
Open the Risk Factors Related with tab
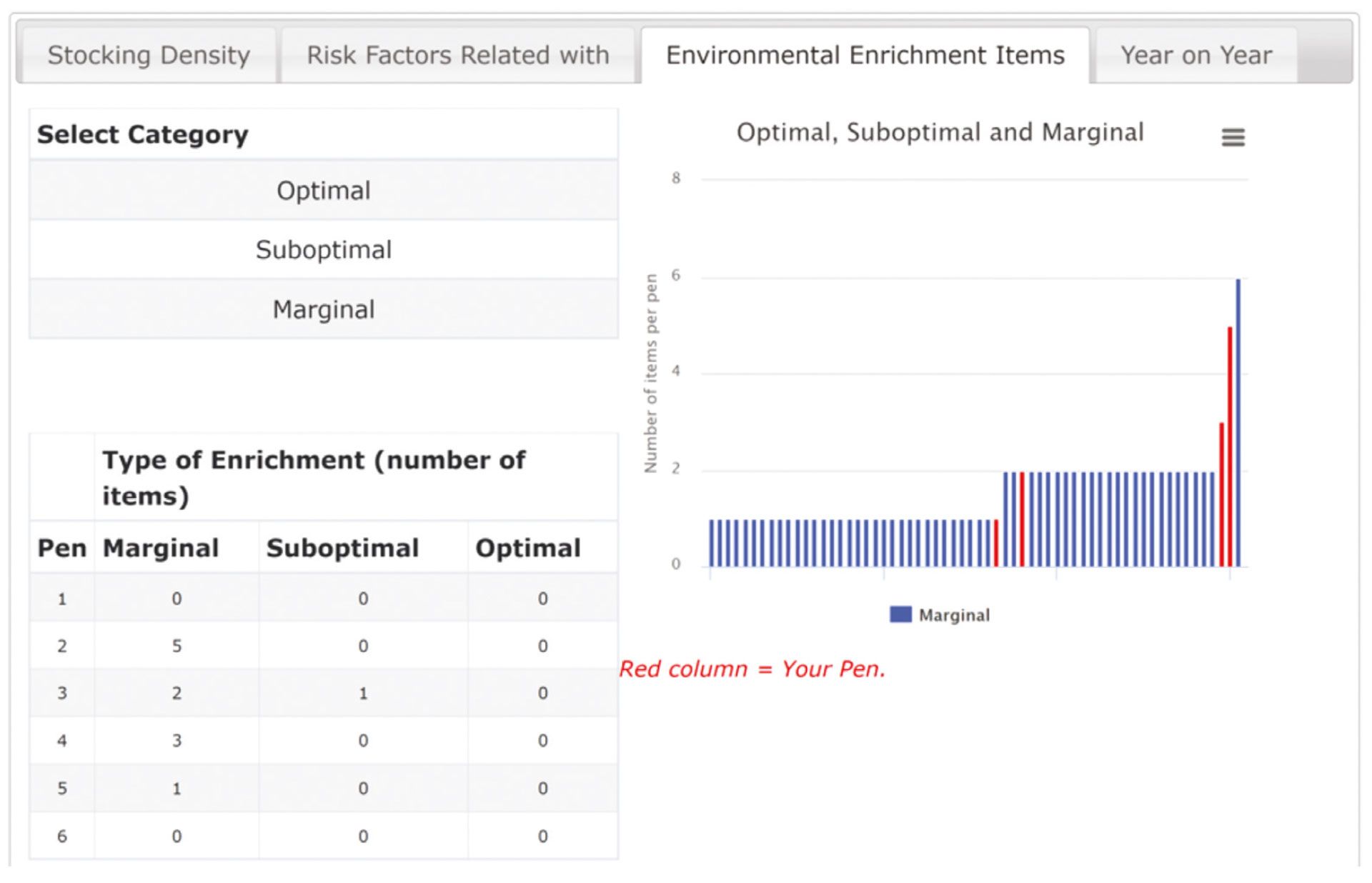click(457, 55)
